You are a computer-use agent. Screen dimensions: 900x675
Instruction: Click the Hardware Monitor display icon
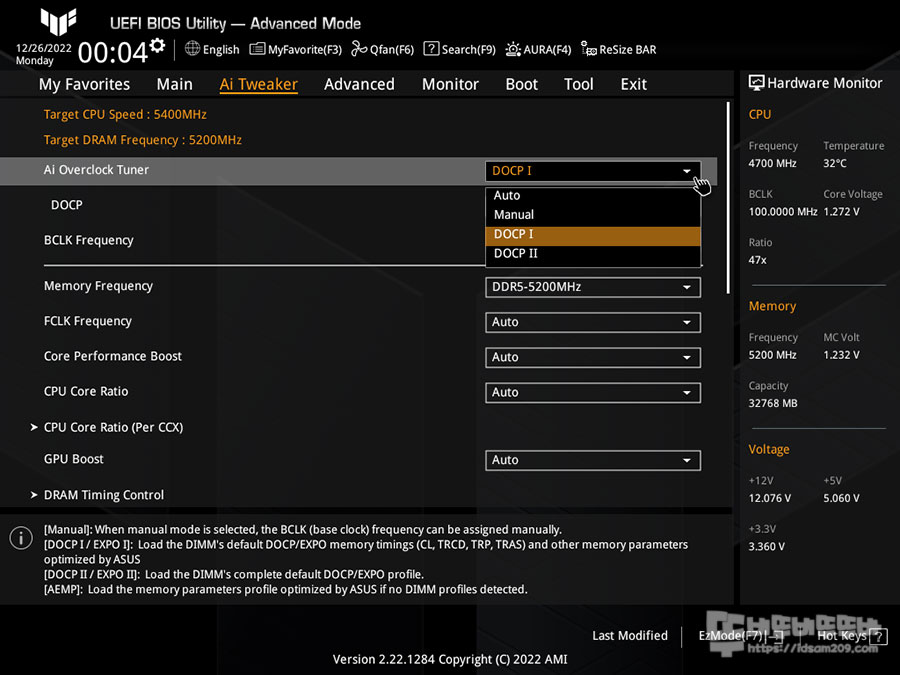click(x=757, y=83)
